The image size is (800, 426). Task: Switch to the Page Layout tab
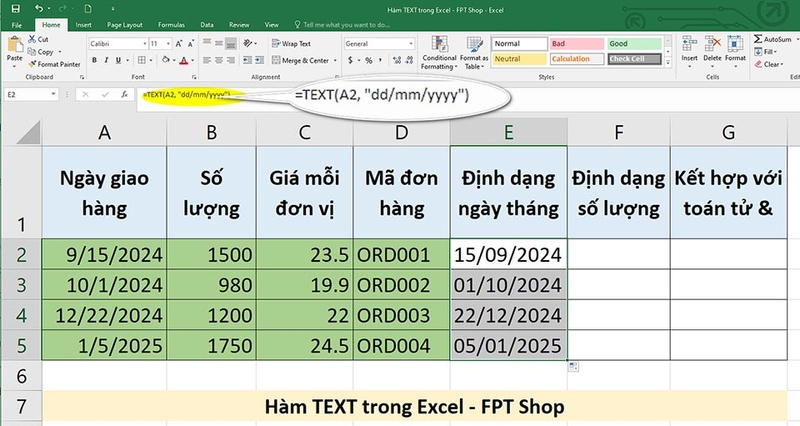pyautogui.click(x=125, y=24)
